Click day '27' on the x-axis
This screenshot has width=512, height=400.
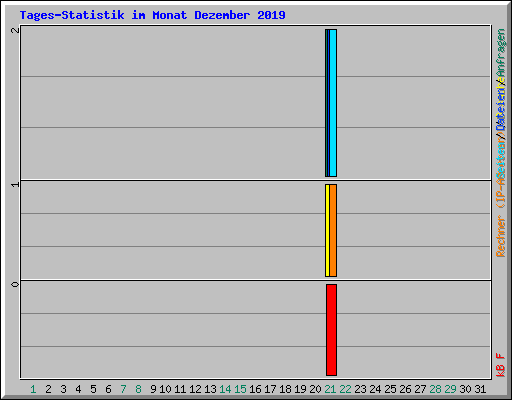(x=420, y=389)
